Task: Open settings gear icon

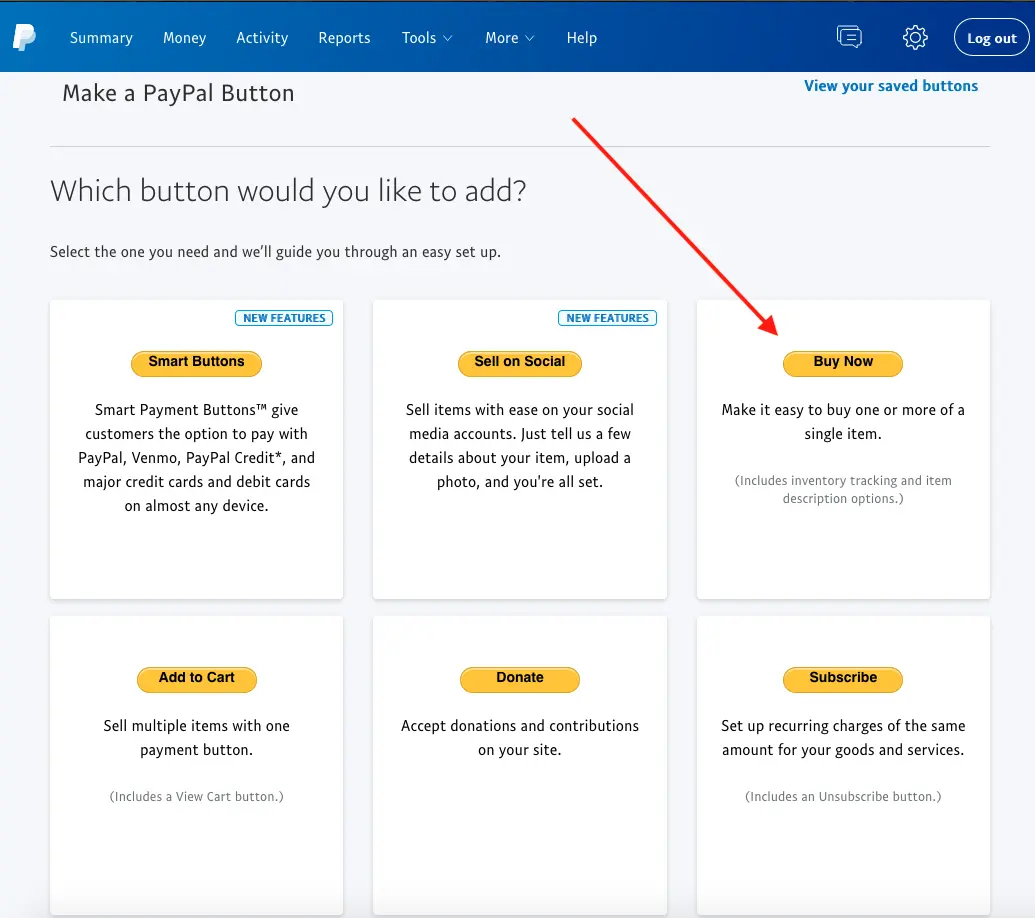Action: [915, 37]
